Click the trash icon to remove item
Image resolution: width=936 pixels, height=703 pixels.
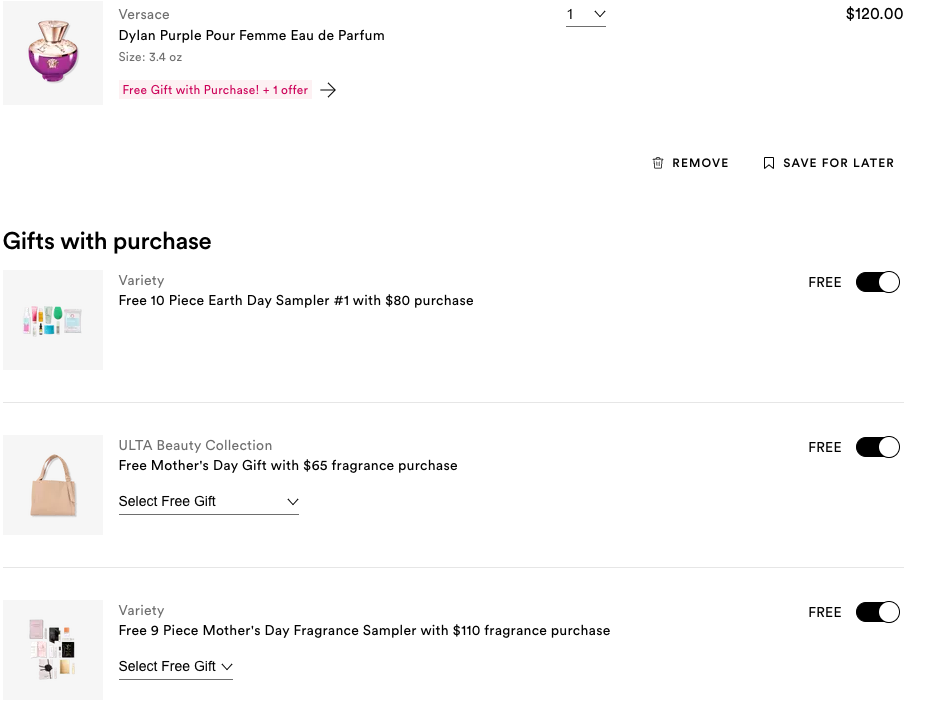tap(658, 162)
